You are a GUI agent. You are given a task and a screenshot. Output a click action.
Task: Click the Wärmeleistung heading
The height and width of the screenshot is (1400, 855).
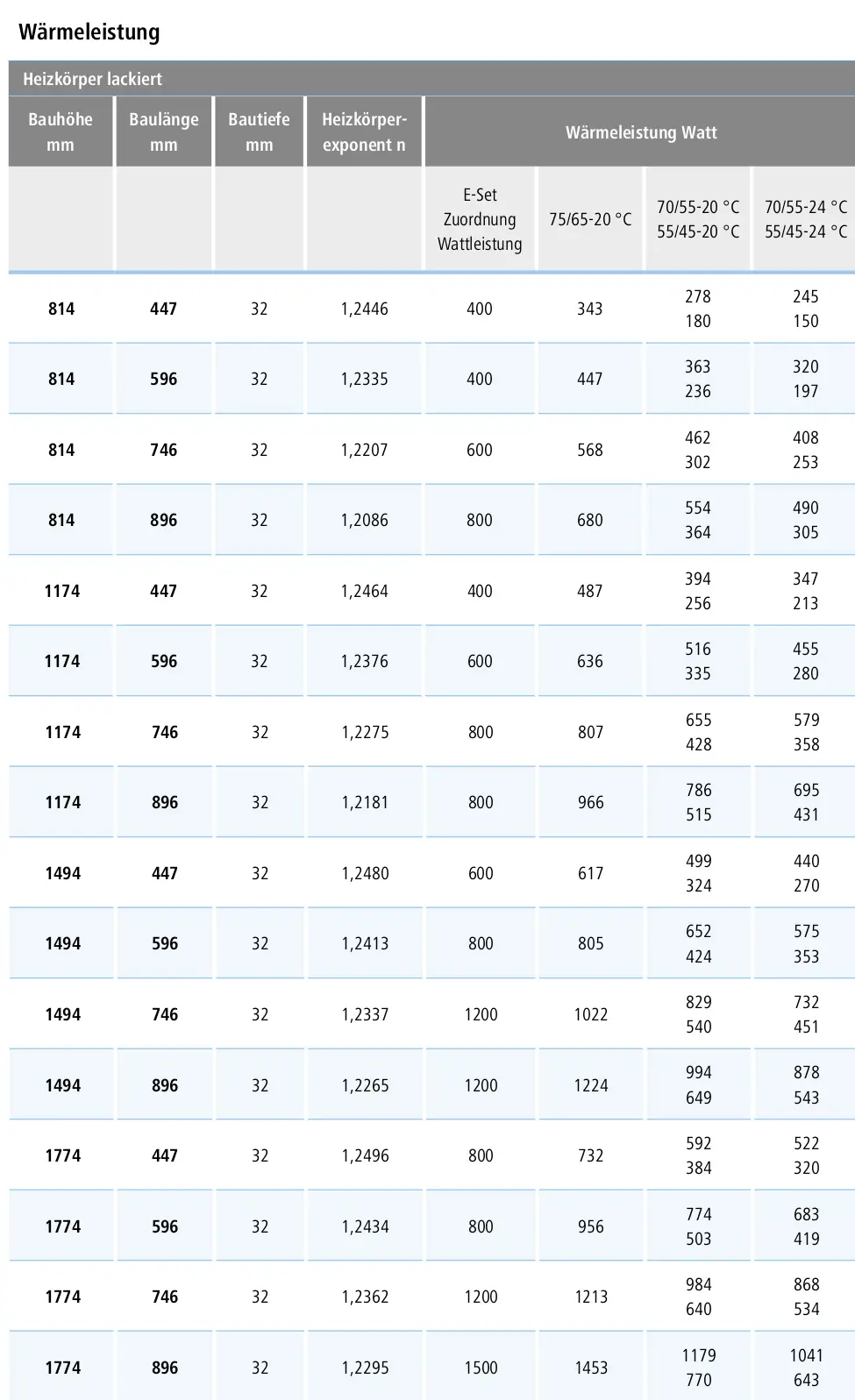tap(89, 32)
